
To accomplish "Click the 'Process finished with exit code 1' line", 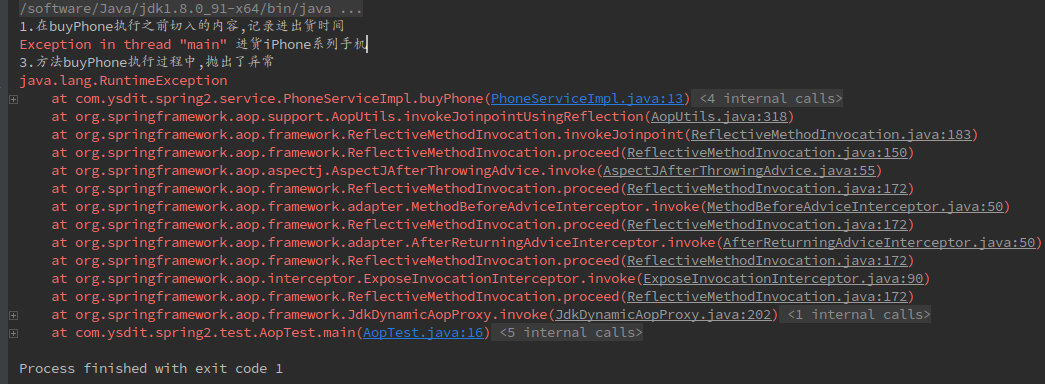I will coord(151,368).
